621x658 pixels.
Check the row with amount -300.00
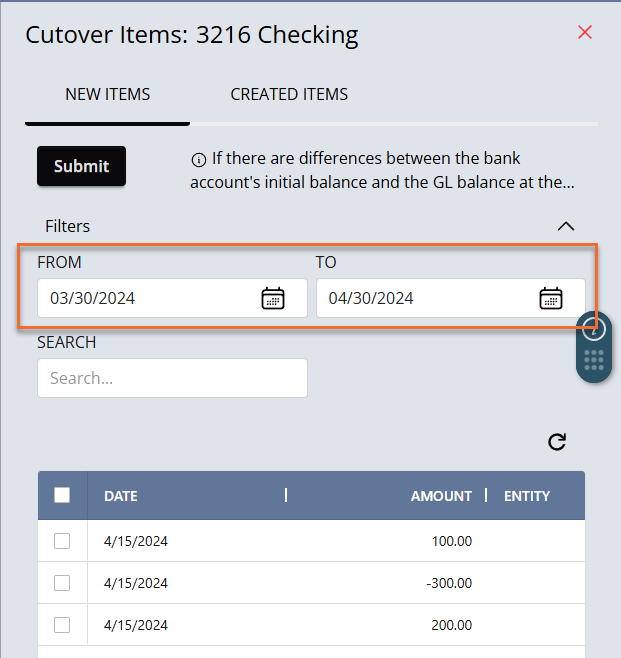tap(62, 583)
